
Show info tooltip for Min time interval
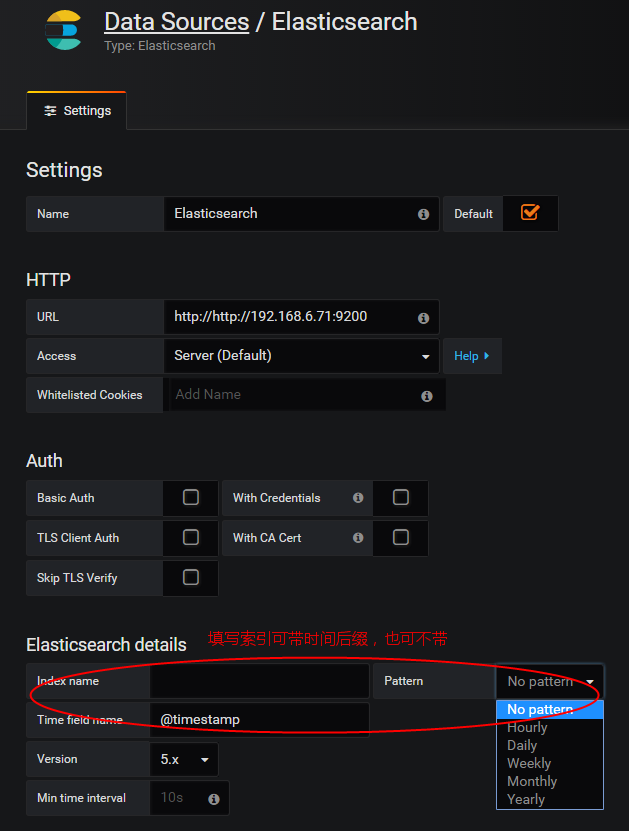(214, 799)
